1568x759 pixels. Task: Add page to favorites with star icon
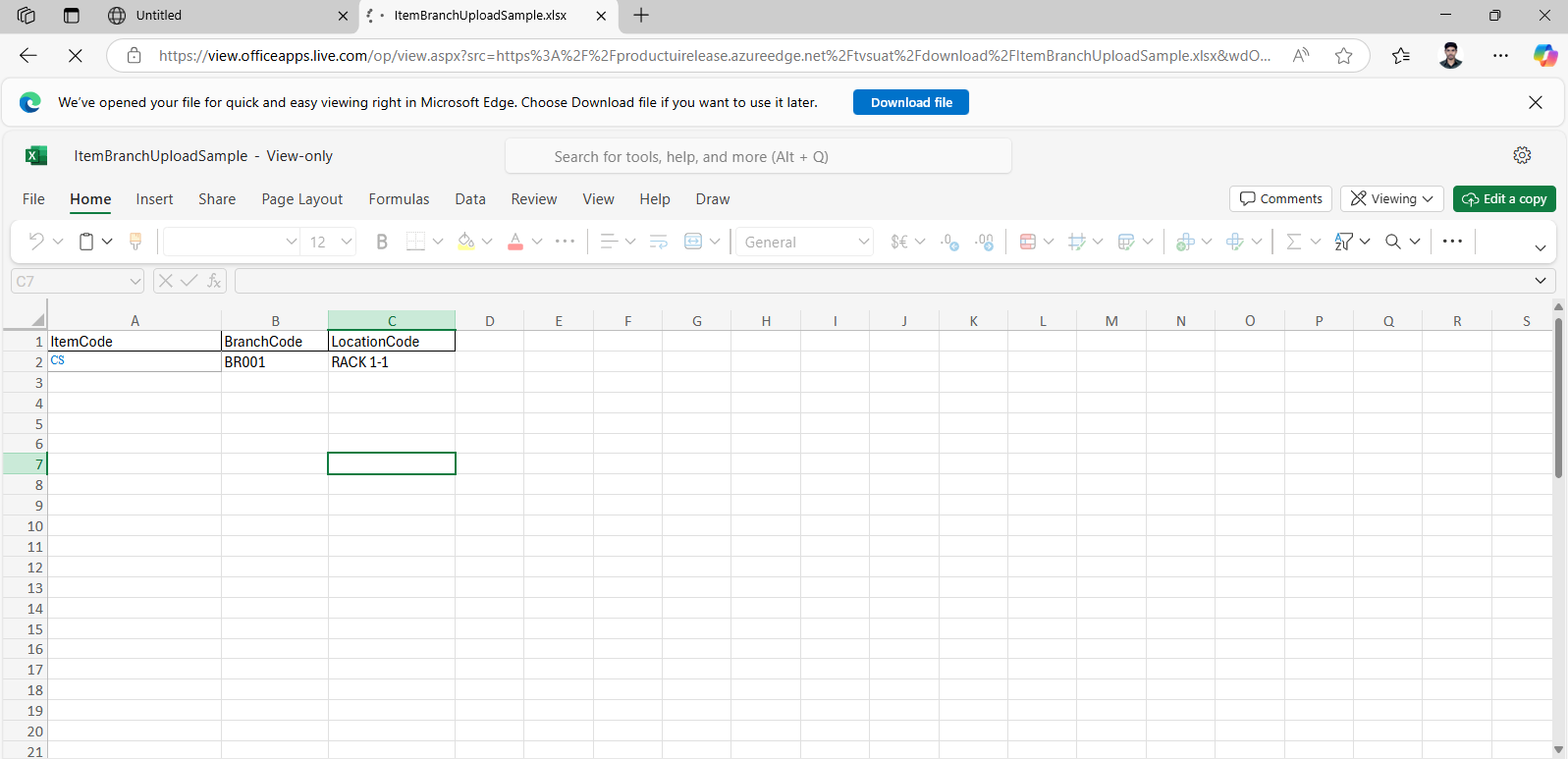tap(1343, 56)
